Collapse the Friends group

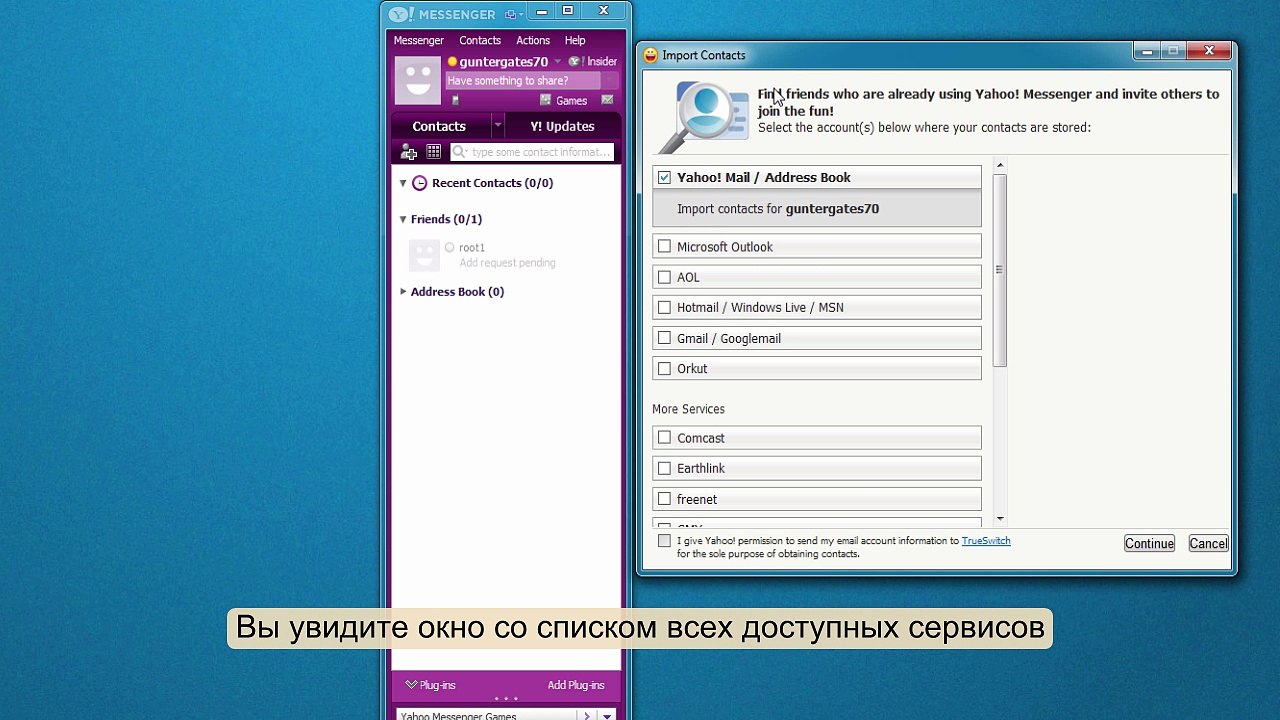pyautogui.click(x=403, y=219)
